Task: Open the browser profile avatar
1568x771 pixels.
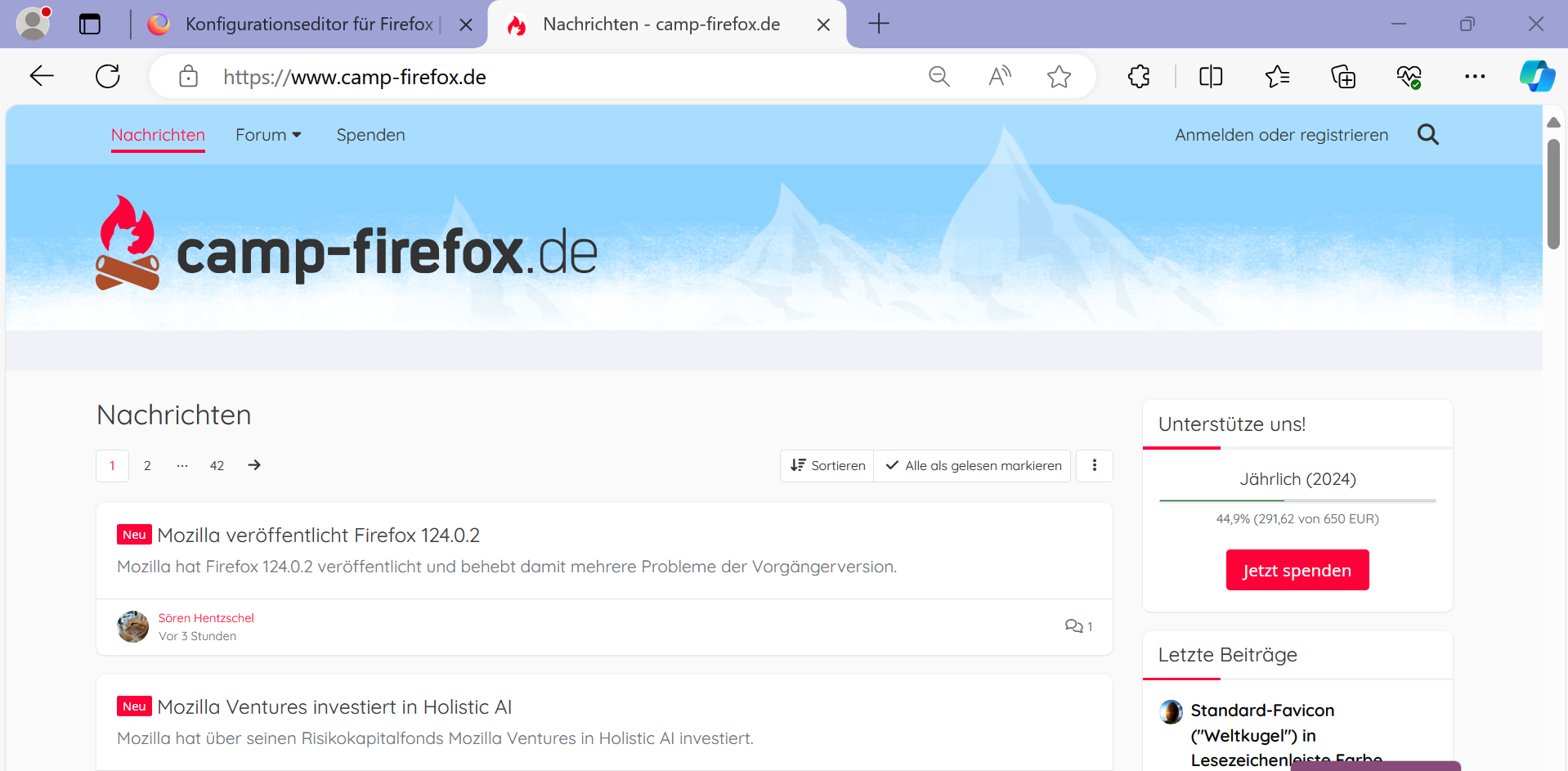Action: (x=33, y=24)
